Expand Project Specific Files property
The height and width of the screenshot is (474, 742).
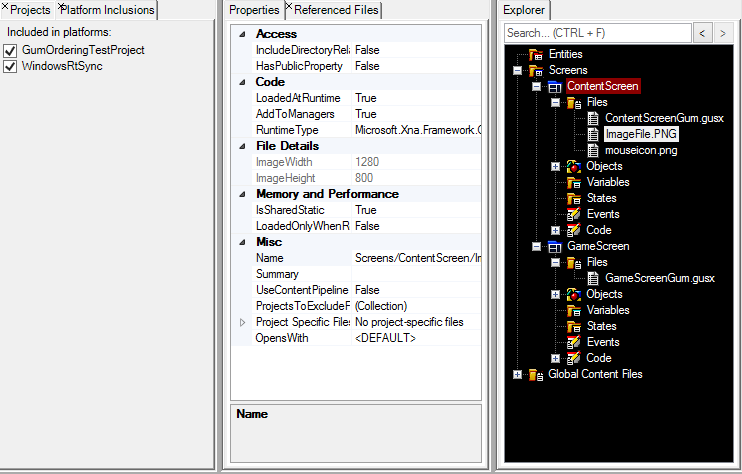tap(241, 322)
